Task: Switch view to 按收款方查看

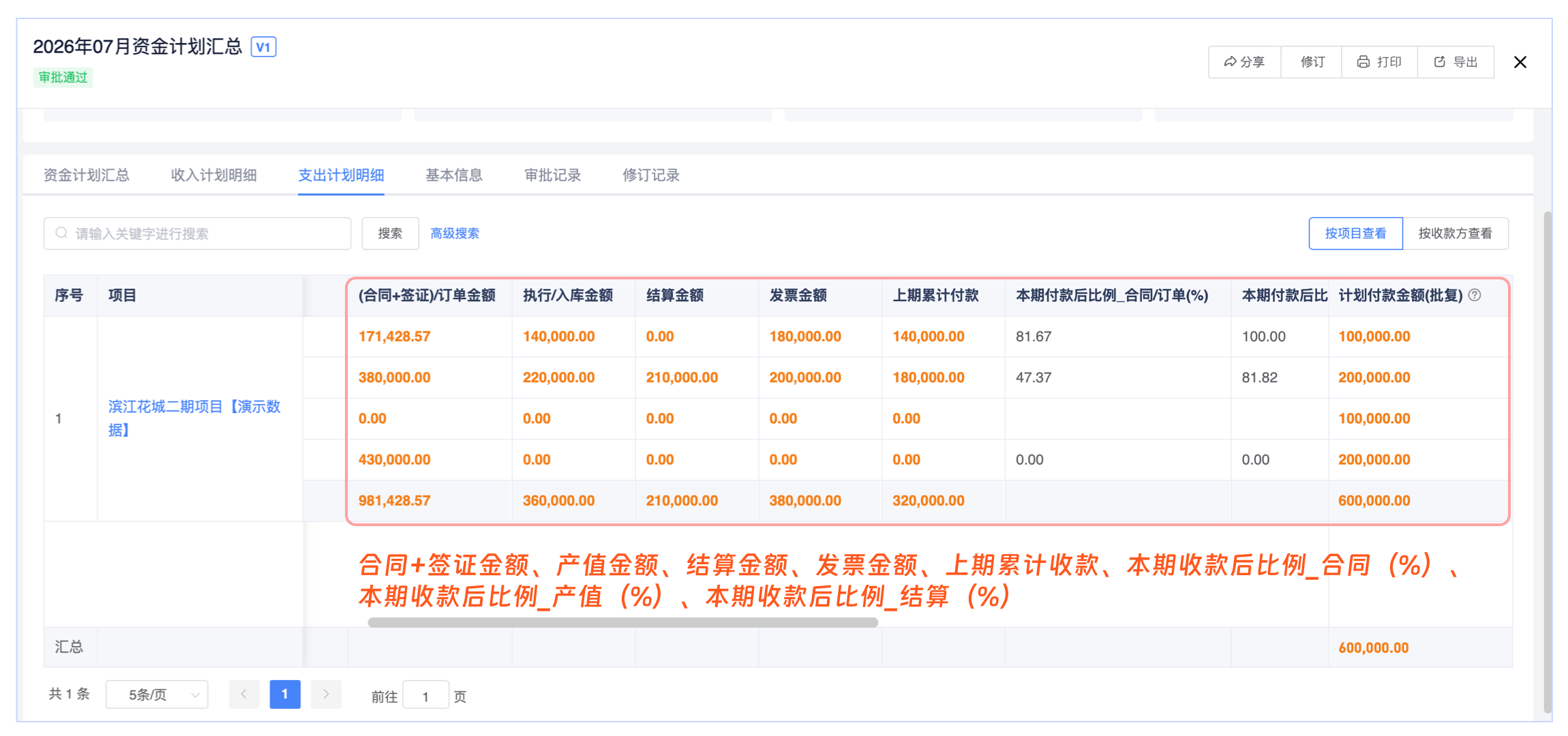Action: pos(1455,234)
